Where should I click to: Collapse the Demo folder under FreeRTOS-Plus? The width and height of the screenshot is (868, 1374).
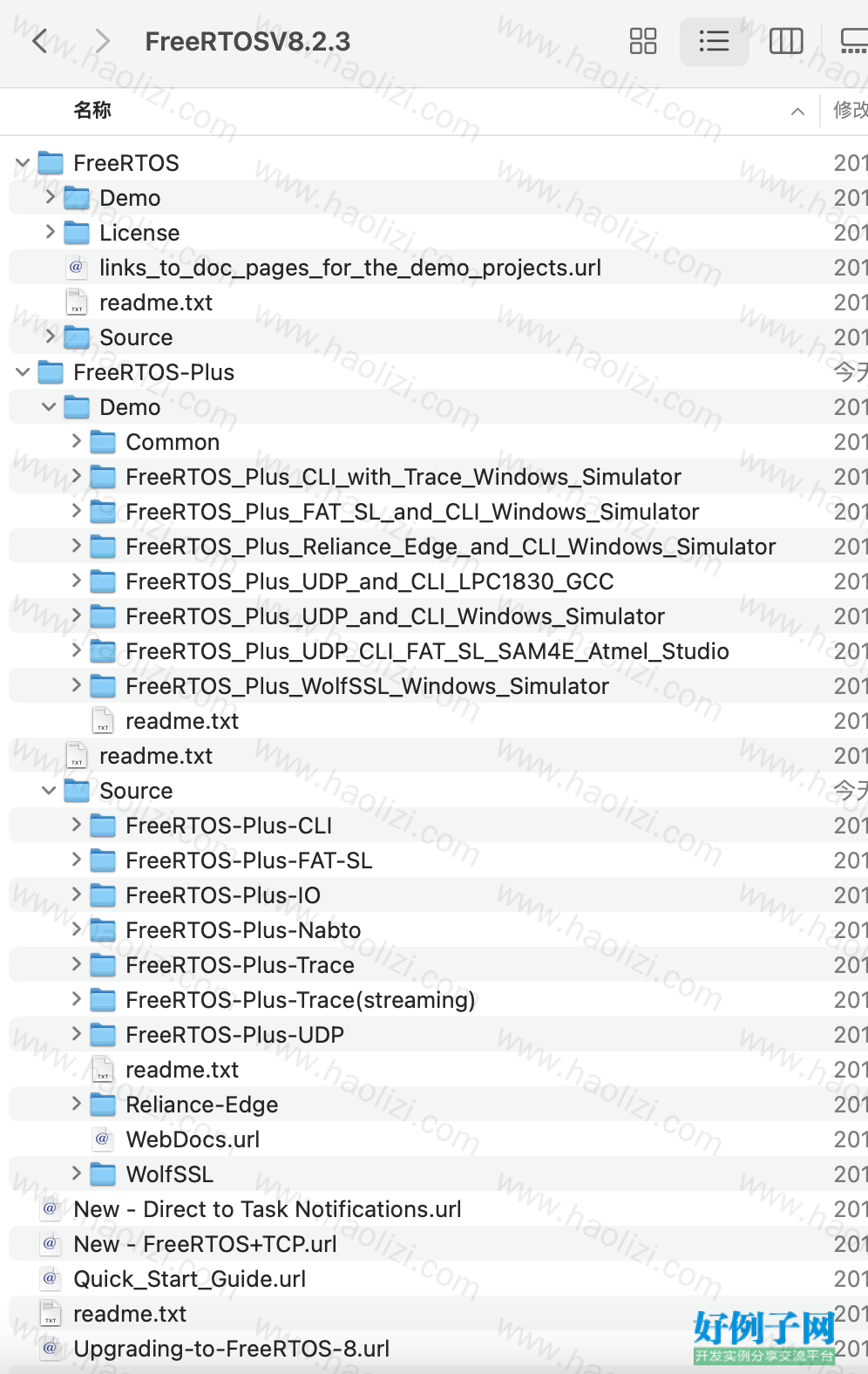[49, 407]
